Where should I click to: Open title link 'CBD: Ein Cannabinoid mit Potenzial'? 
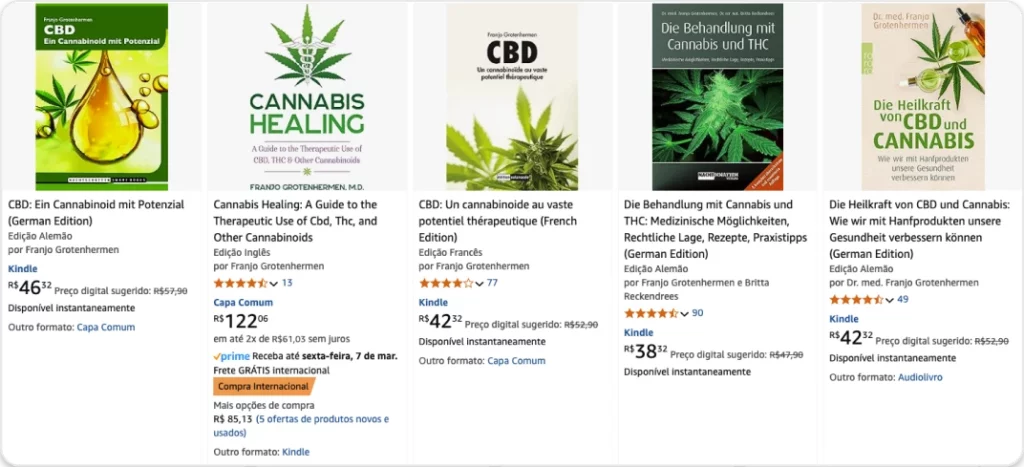click(x=96, y=212)
